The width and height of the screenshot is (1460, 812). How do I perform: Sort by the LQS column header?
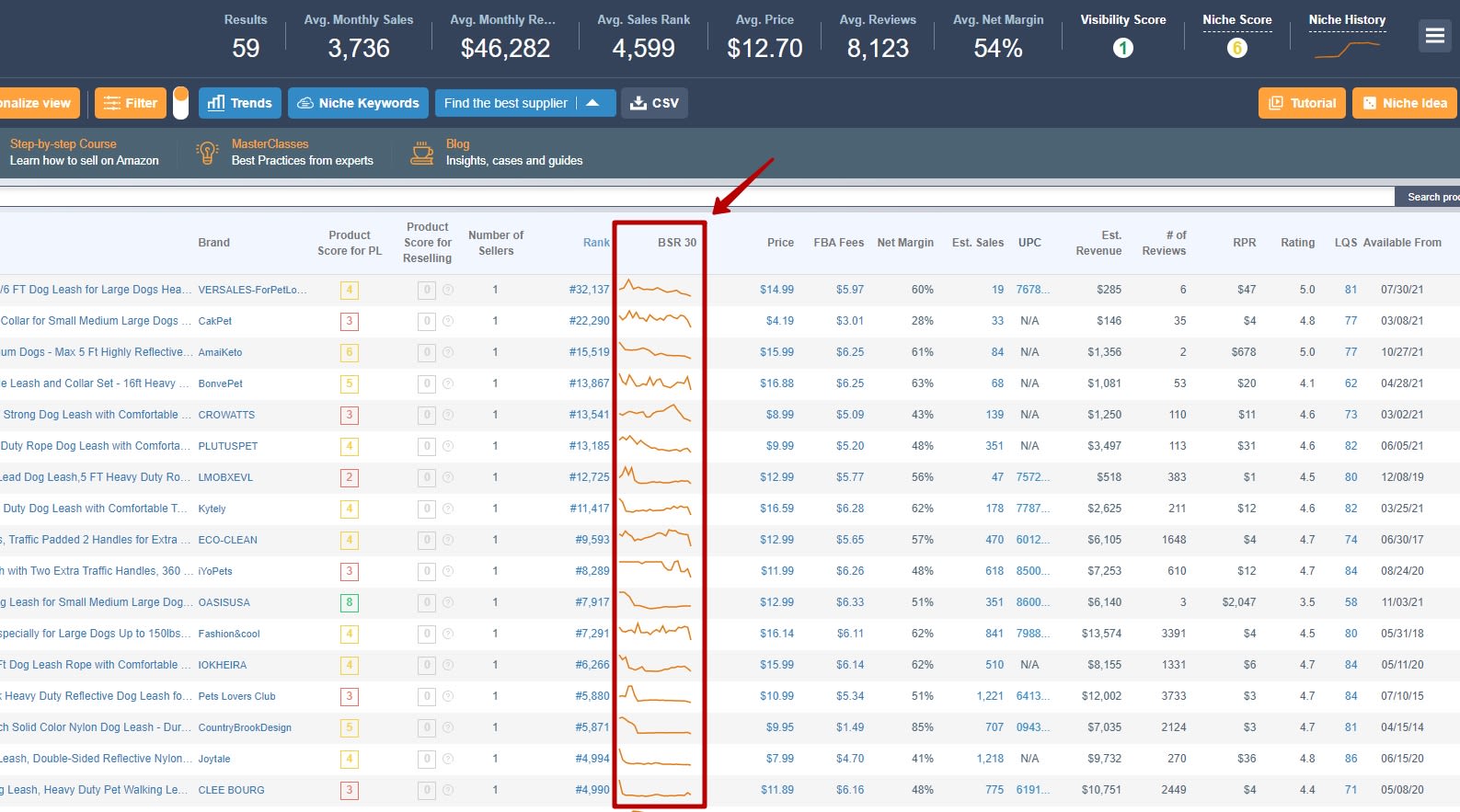tap(1346, 243)
